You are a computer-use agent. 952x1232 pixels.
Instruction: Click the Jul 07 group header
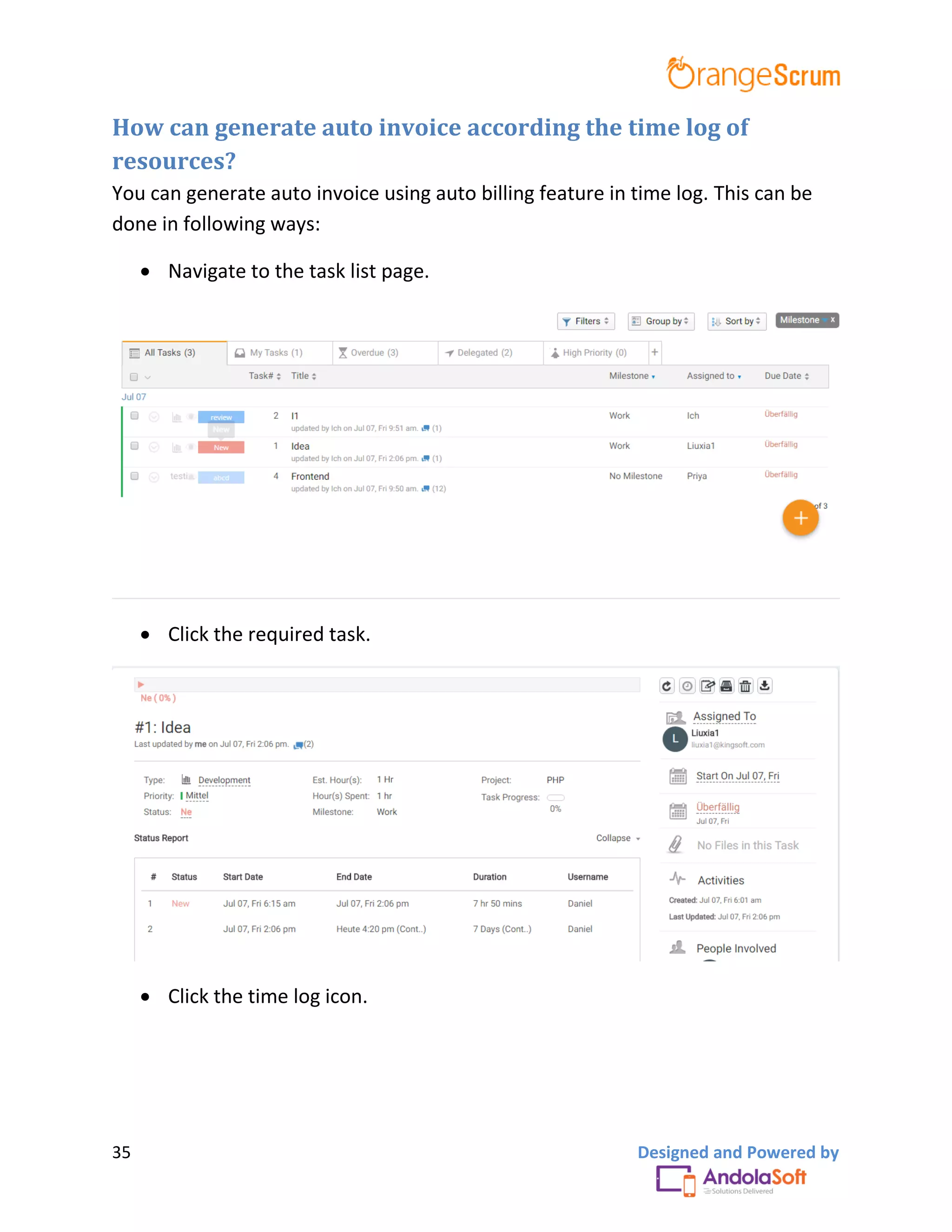coord(134,397)
